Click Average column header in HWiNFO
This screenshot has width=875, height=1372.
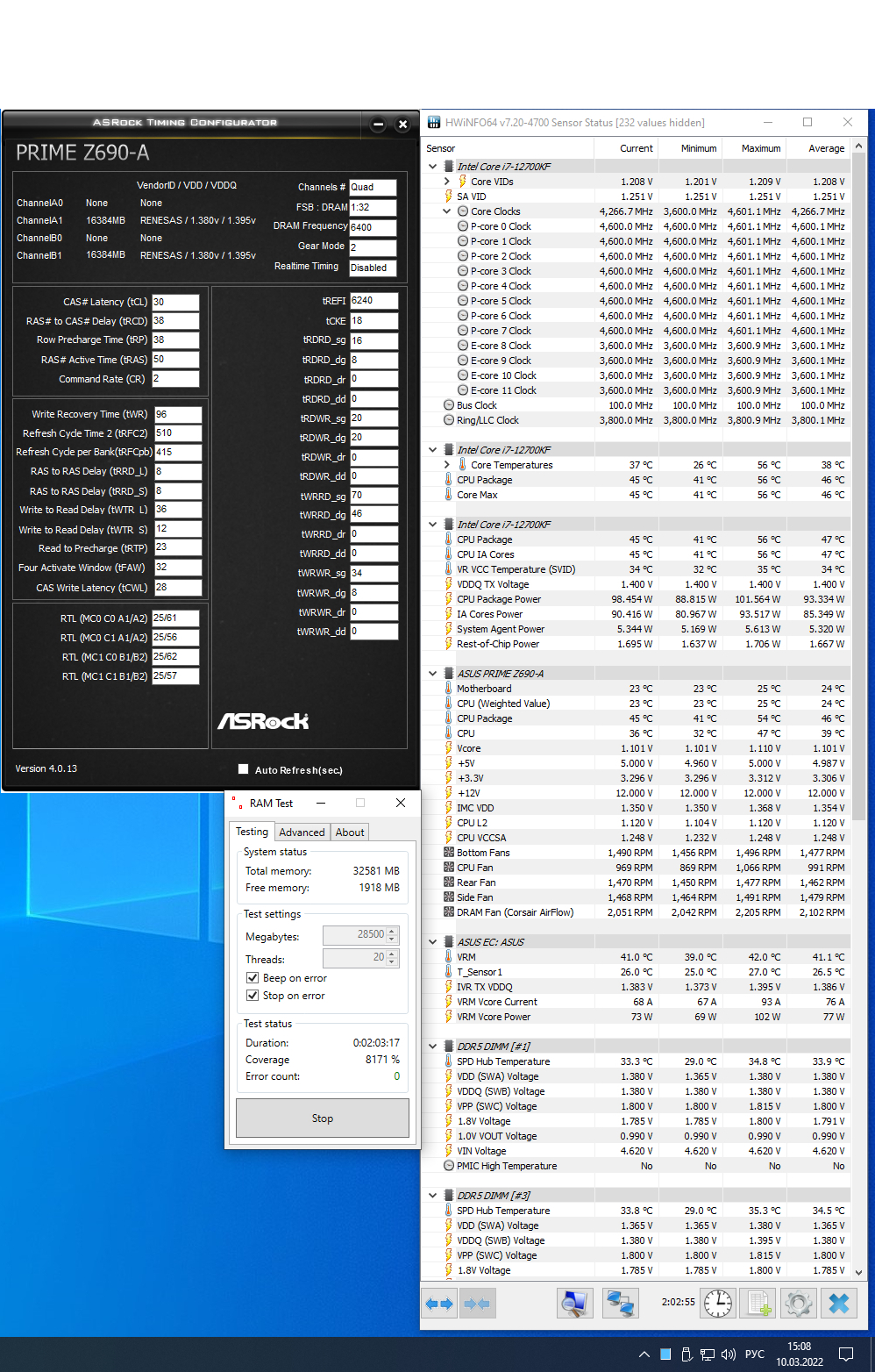818,148
